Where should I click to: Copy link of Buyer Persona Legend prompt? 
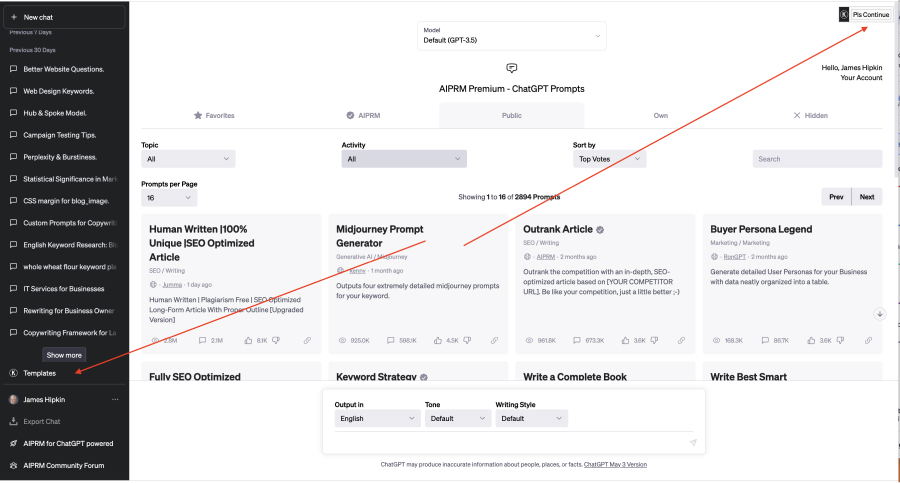[x=868, y=341]
